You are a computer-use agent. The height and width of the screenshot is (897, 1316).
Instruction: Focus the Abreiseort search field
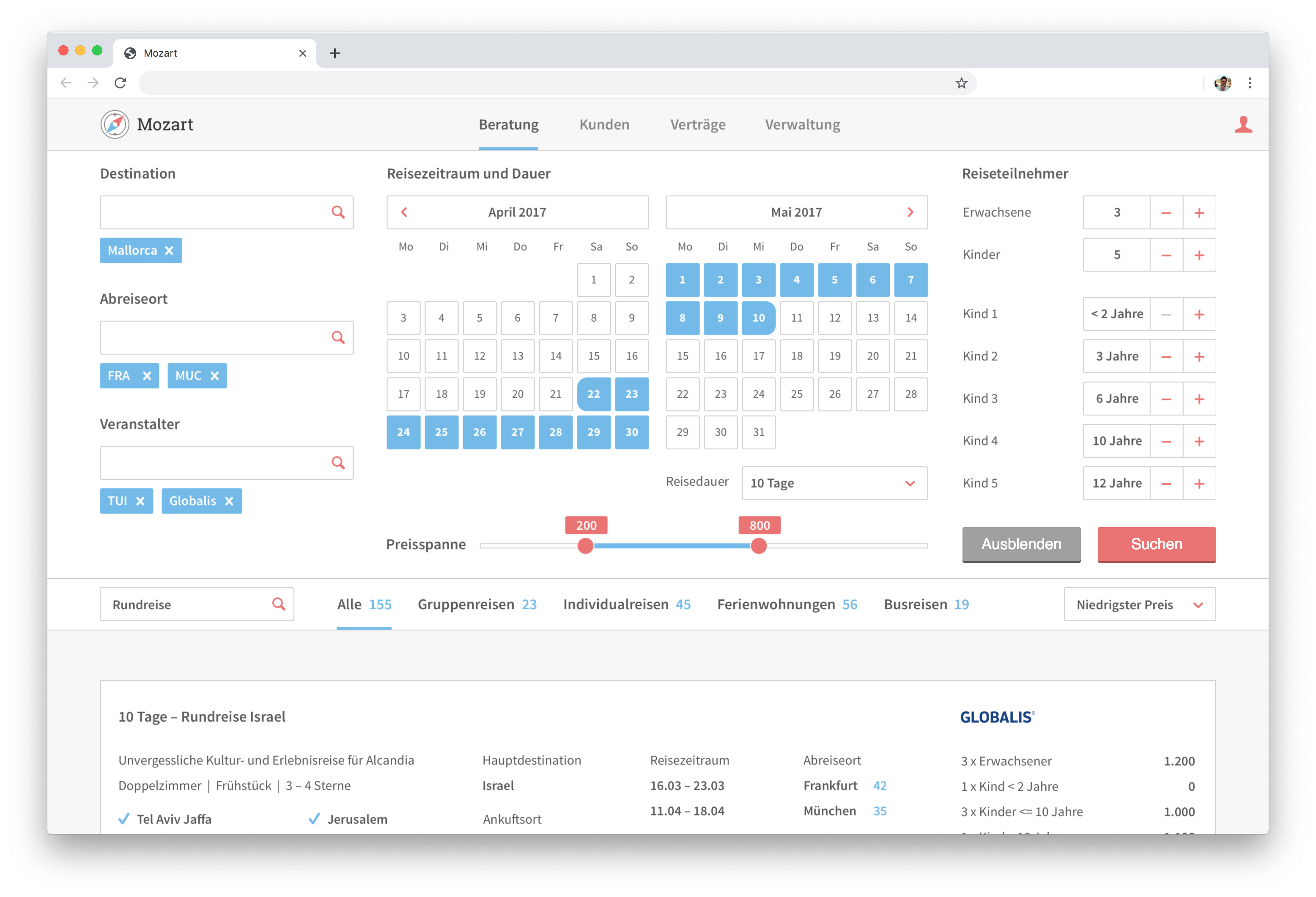tap(227, 338)
